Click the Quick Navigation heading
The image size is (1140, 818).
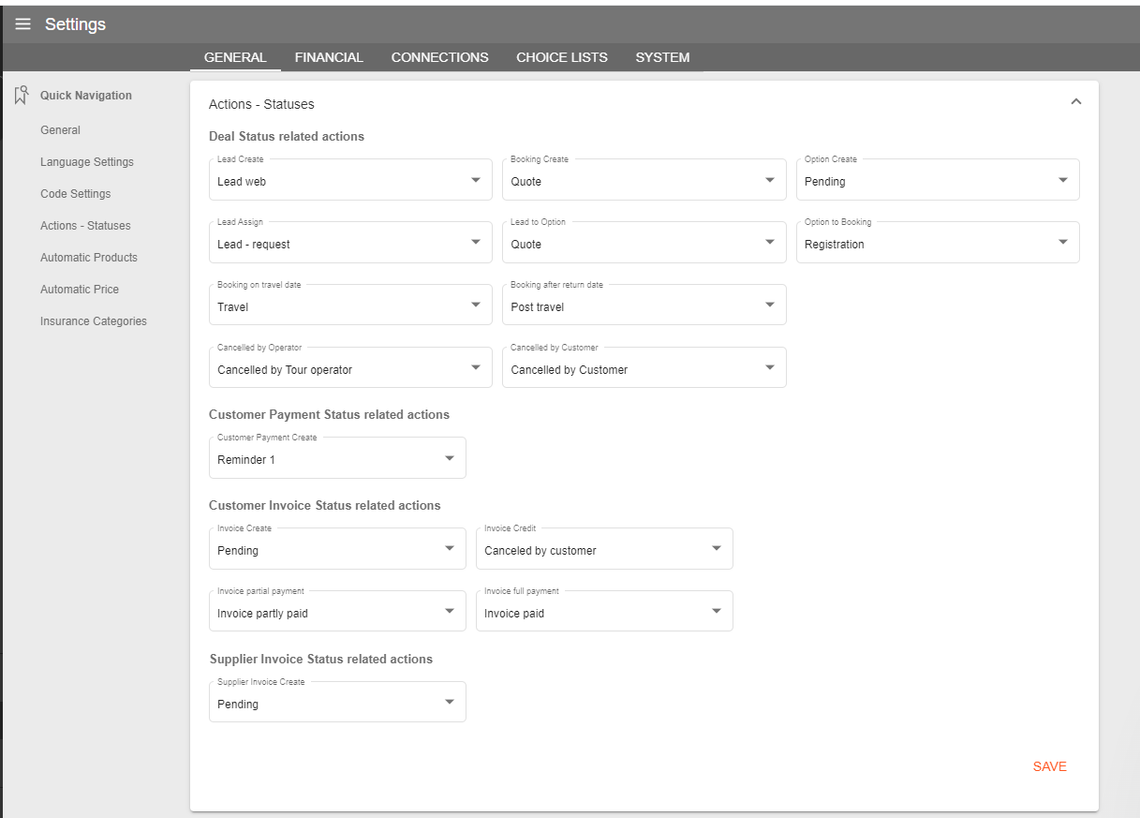tap(86, 95)
